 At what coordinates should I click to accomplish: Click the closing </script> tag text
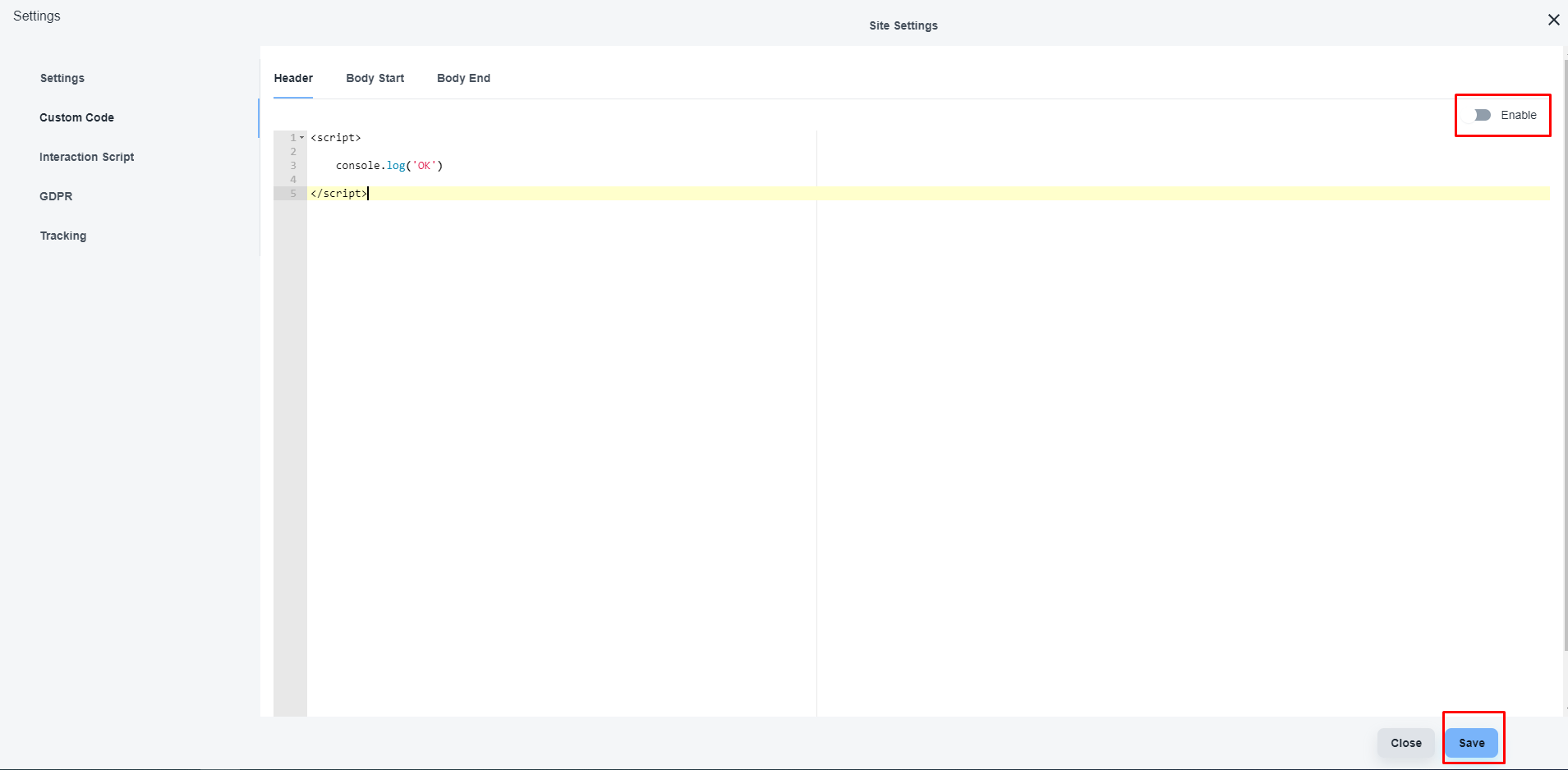(338, 194)
